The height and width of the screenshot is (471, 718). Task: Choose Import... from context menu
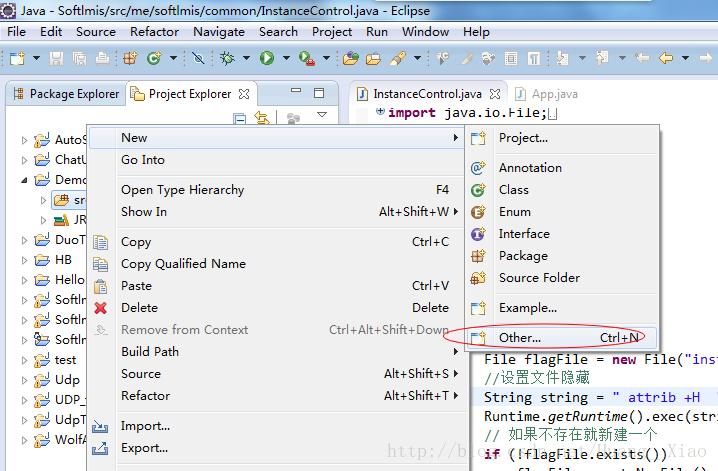[x=276, y=426]
